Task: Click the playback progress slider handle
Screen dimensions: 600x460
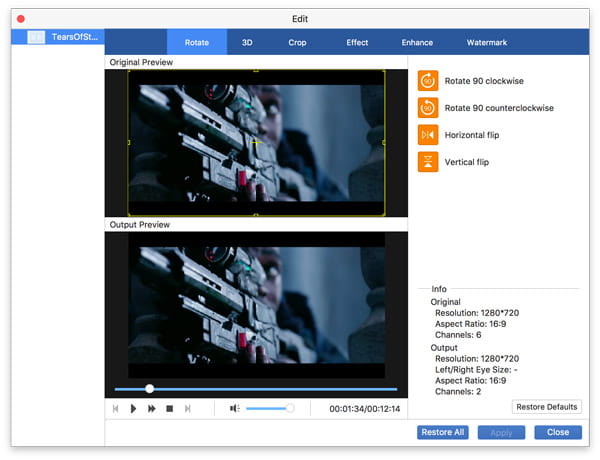Action: [150, 389]
